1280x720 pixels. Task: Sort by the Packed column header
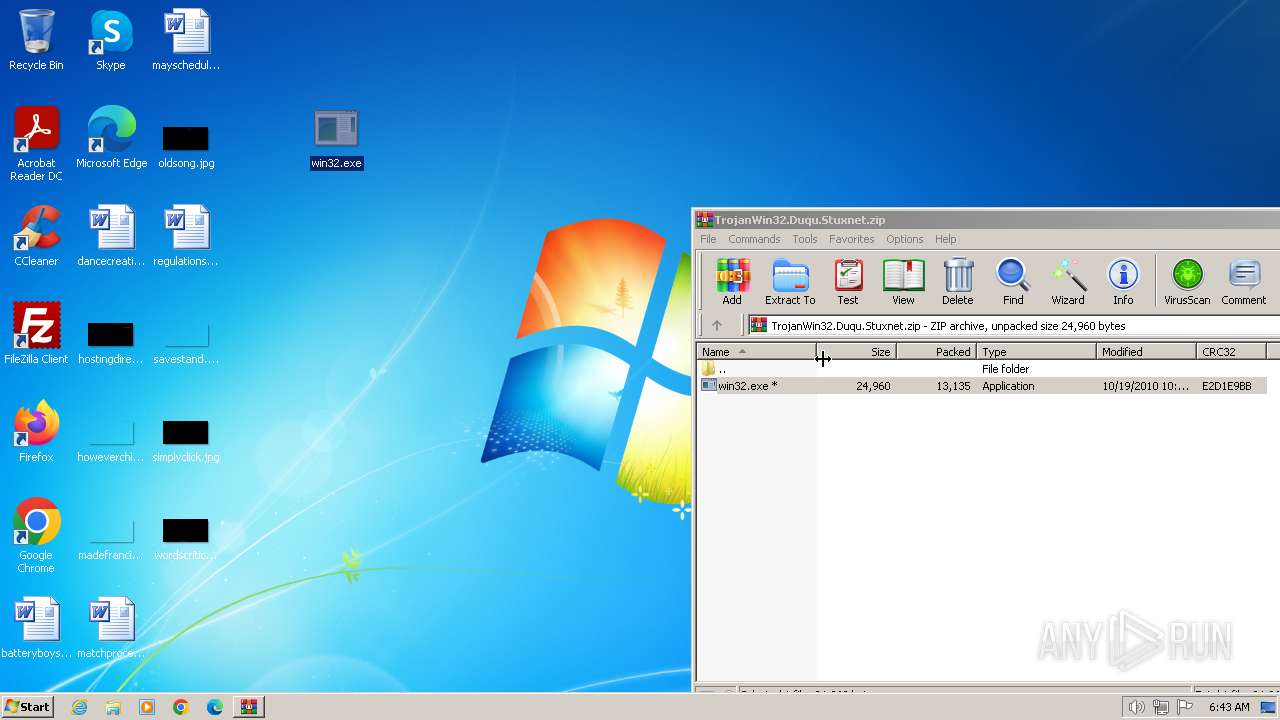pyautogui.click(x=937, y=352)
